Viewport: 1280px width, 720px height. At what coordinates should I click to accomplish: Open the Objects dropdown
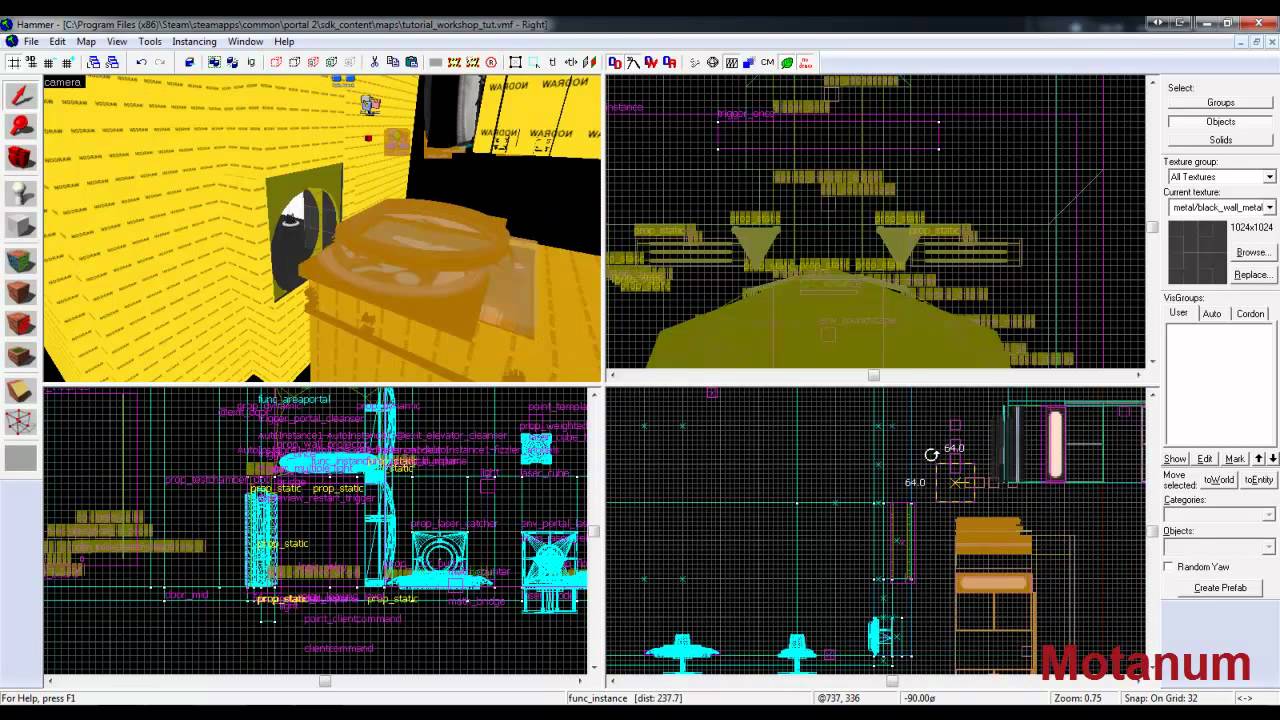click(1220, 546)
